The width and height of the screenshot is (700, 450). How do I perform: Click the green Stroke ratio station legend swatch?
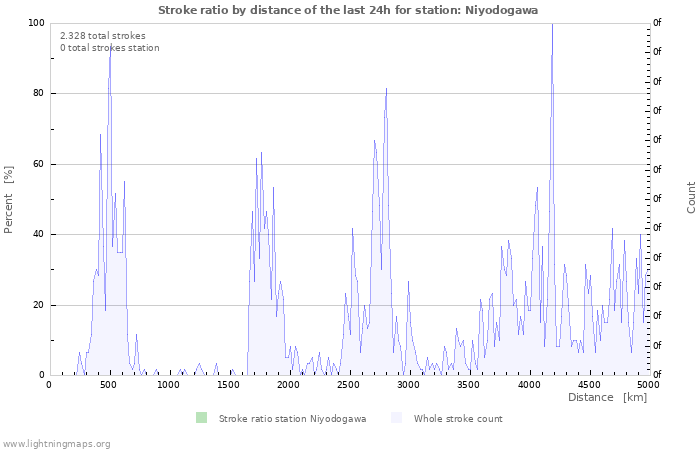coord(201,418)
